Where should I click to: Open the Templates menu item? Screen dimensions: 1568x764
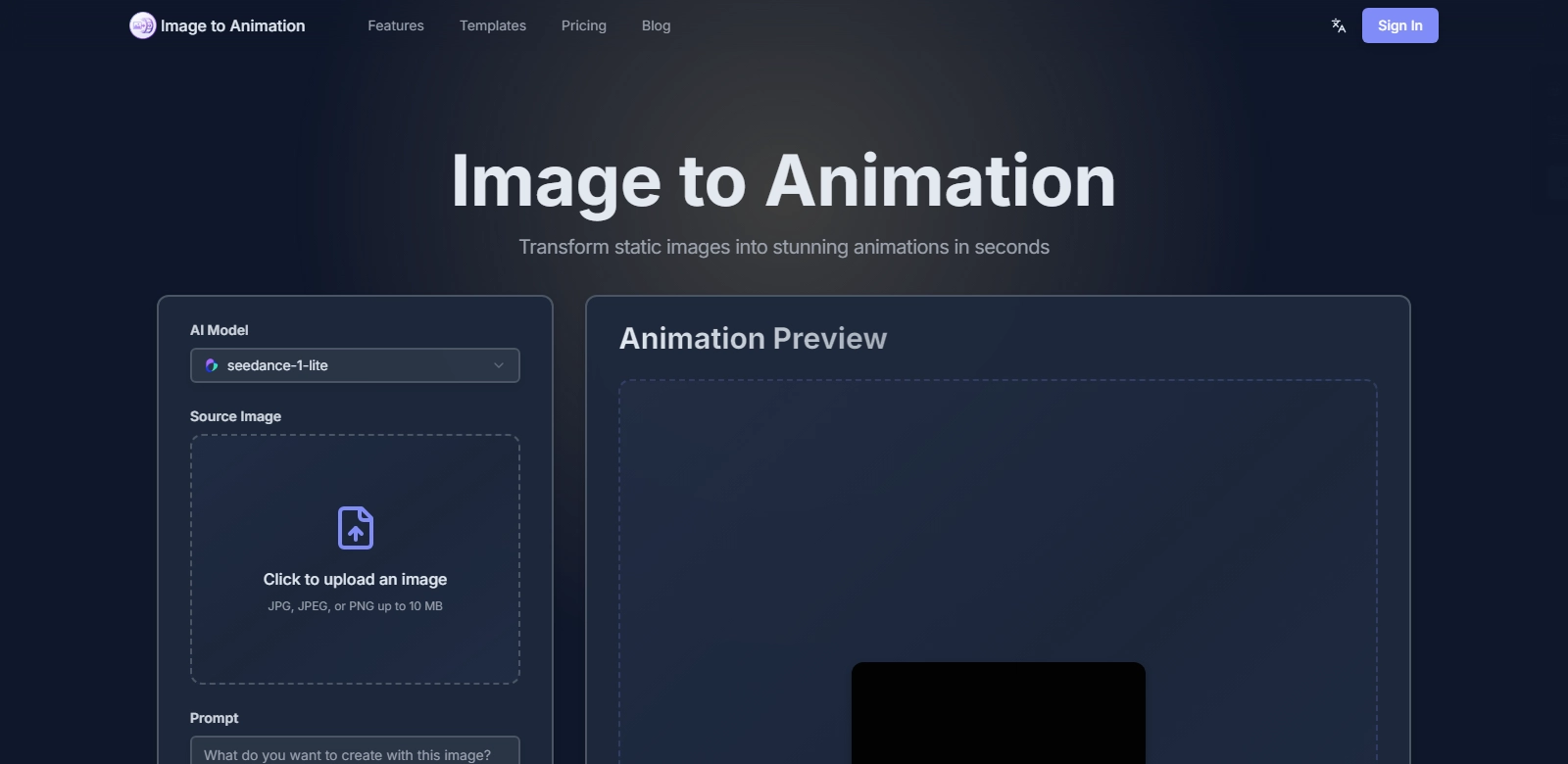[493, 25]
